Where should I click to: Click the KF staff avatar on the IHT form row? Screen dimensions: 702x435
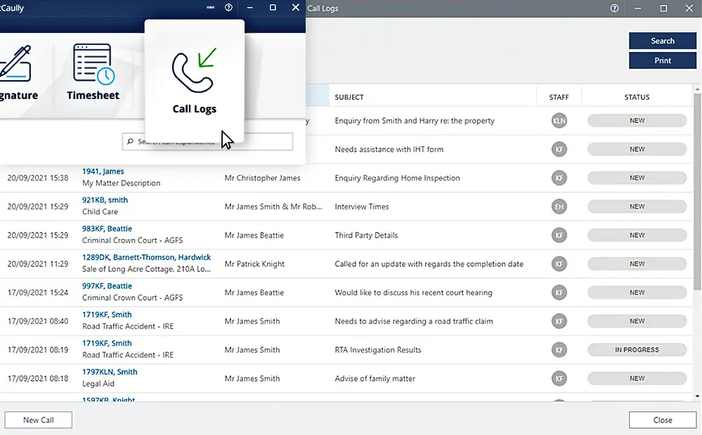point(559,149)
